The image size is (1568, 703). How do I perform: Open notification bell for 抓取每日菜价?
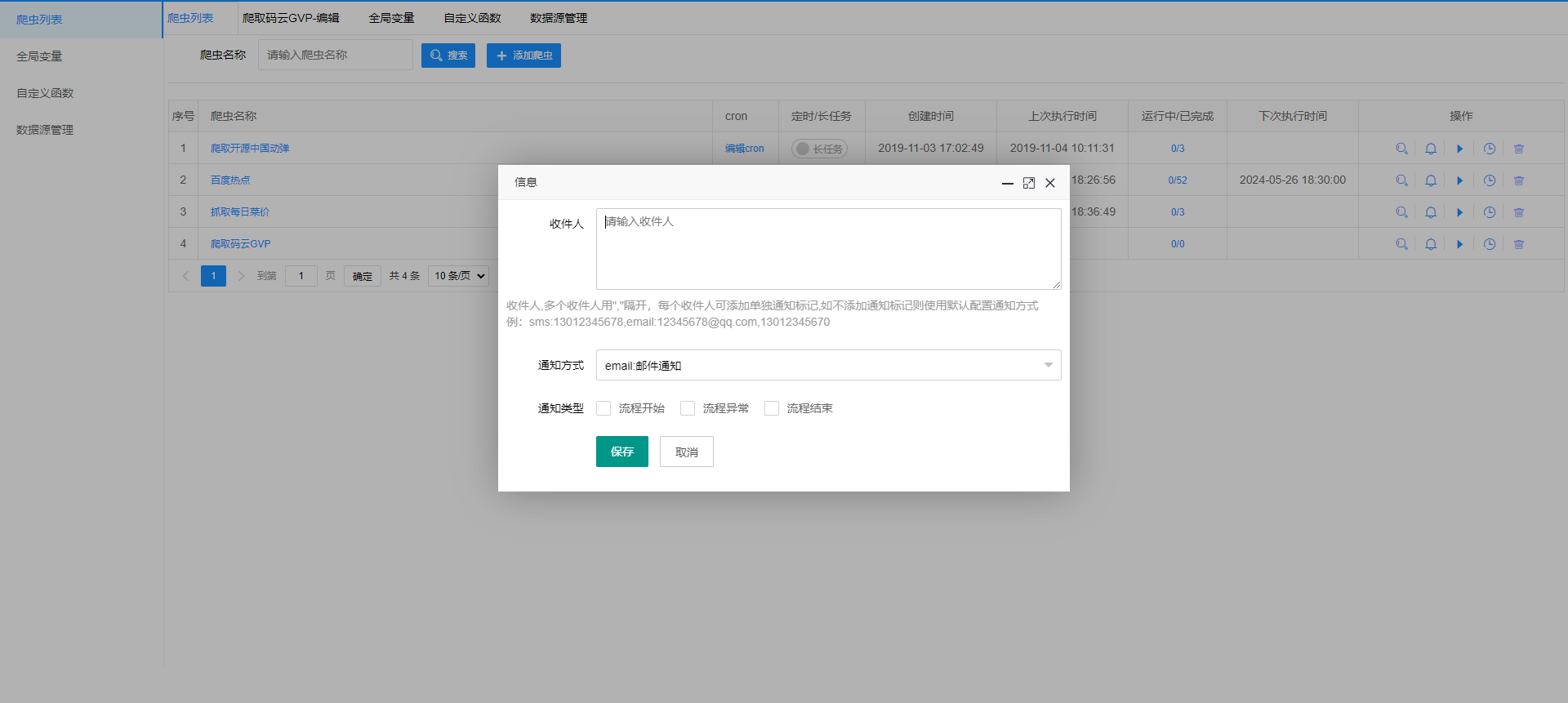pyautogui.click(x=1431, y=212)
